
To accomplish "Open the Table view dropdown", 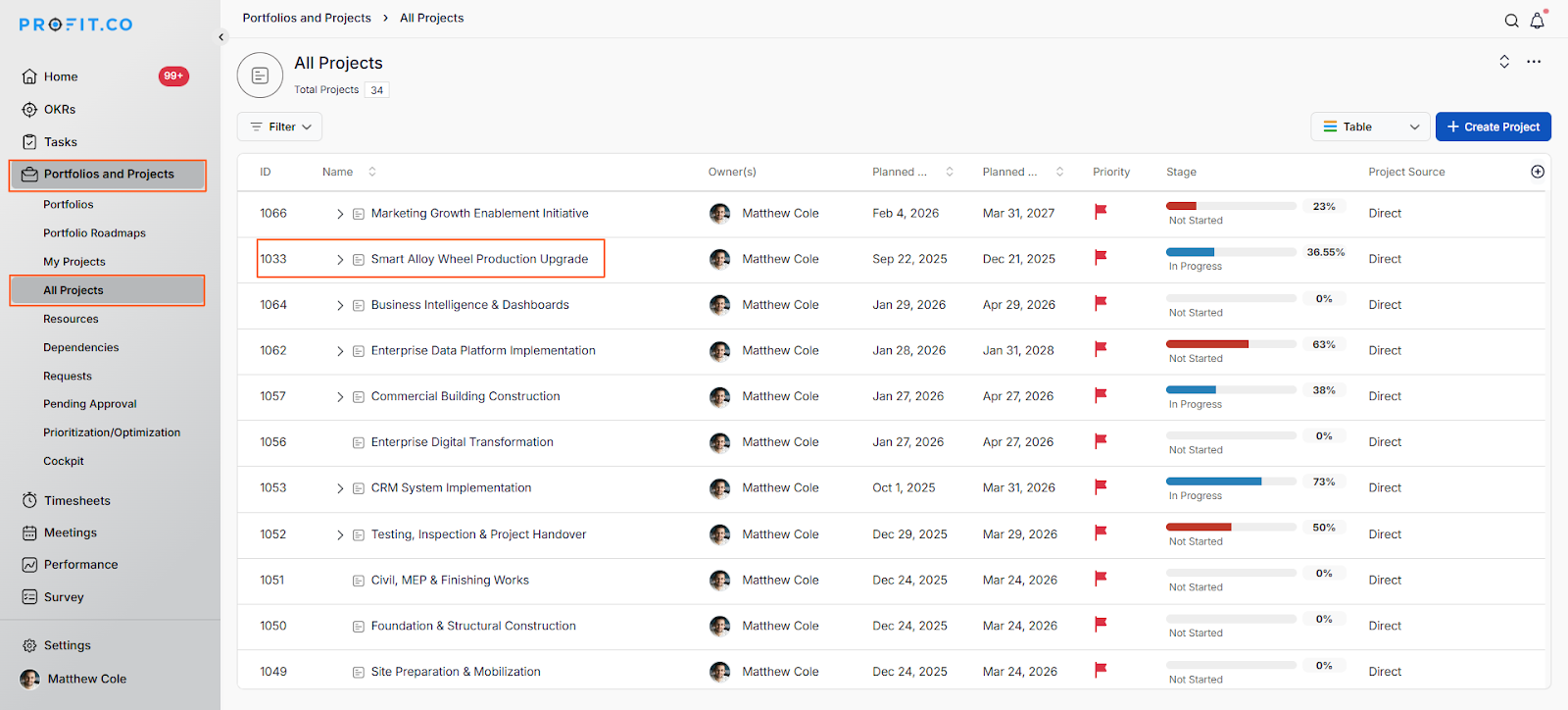I will click(x=1370, y=127).
